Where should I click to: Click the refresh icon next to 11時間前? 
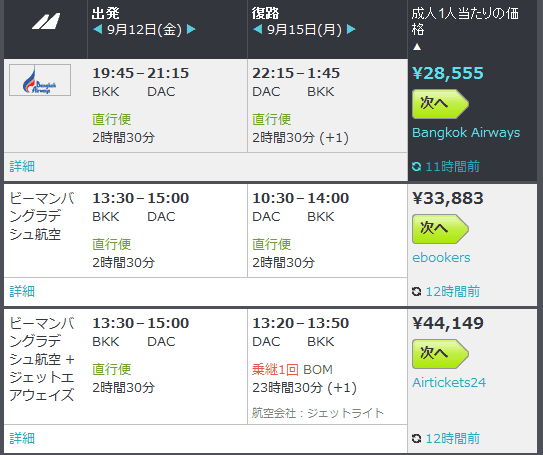[417, 167]
